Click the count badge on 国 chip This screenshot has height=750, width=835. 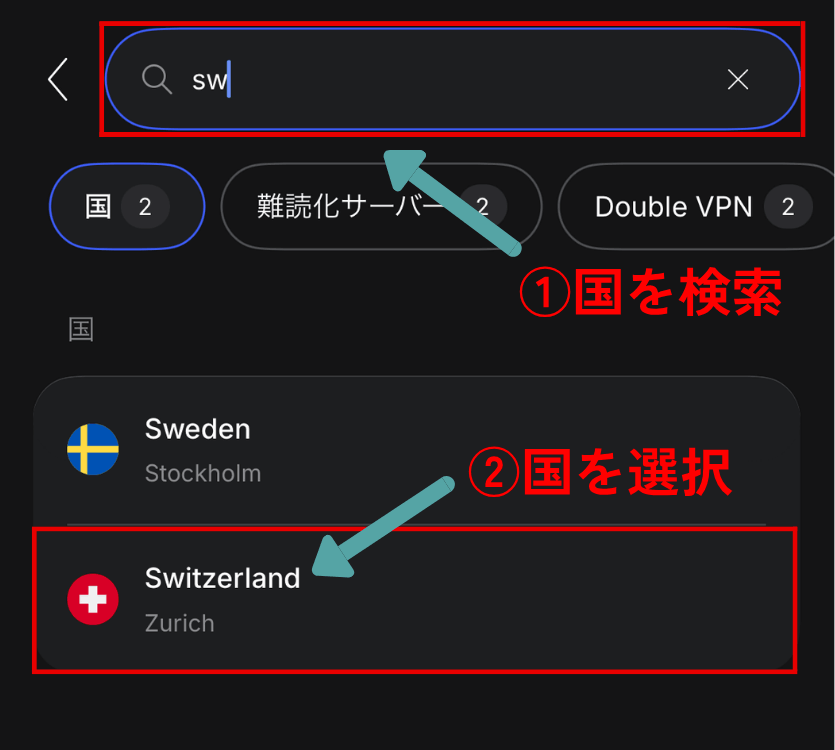[145, 207]
